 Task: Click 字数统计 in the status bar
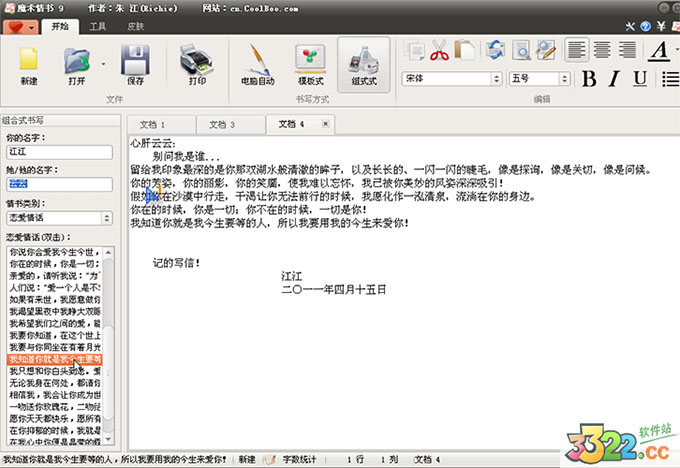(299, 459)
